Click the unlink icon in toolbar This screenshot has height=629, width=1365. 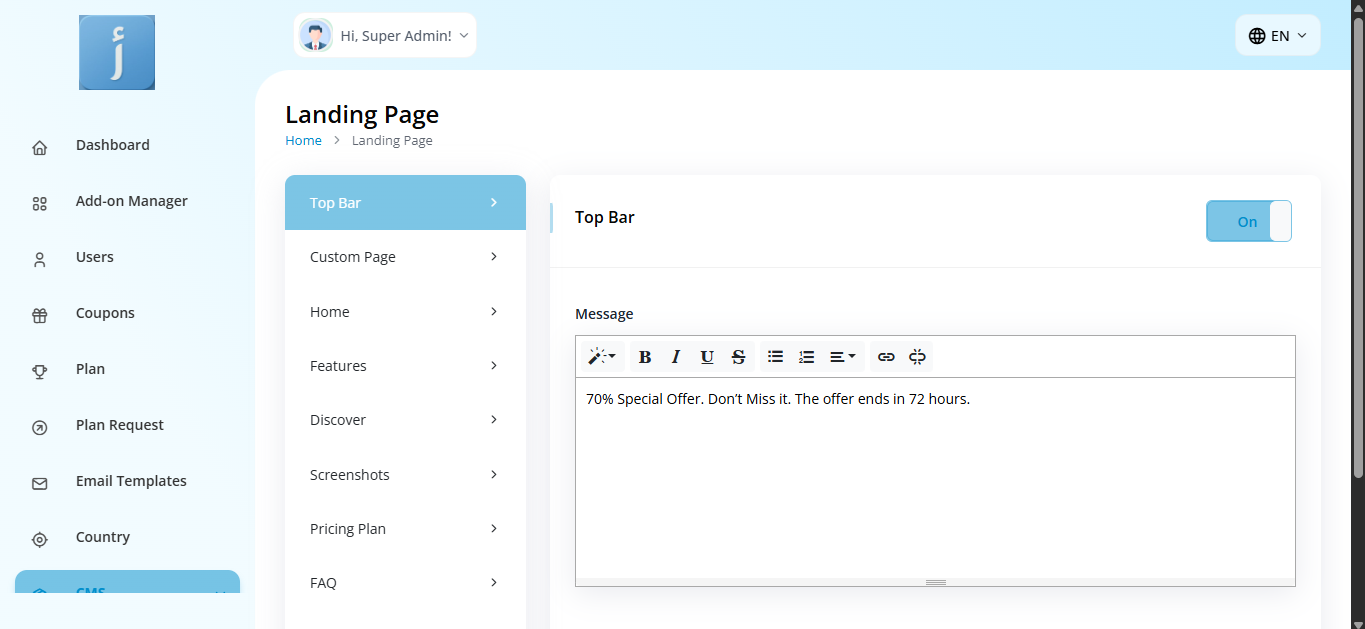click(x=917, y=357)
